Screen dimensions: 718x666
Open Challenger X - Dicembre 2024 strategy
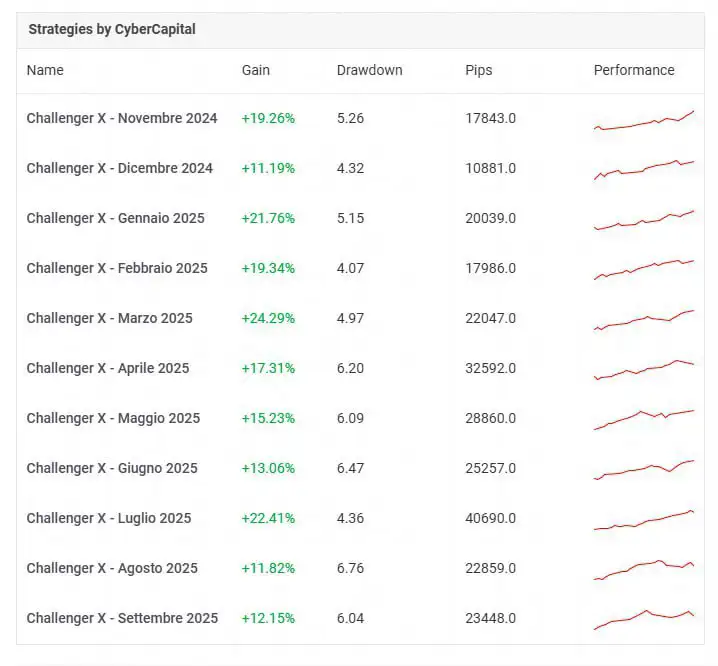pyautogui.click(x=119, y=168)
